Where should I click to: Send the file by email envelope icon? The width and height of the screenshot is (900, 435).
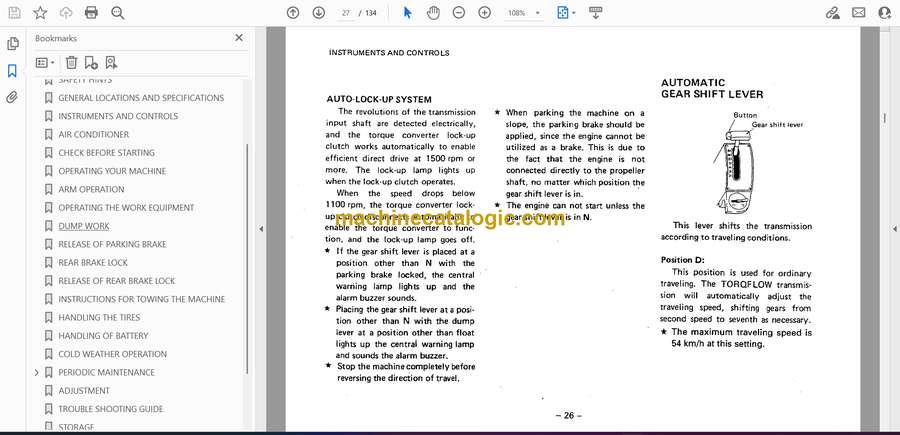(859, 13)
